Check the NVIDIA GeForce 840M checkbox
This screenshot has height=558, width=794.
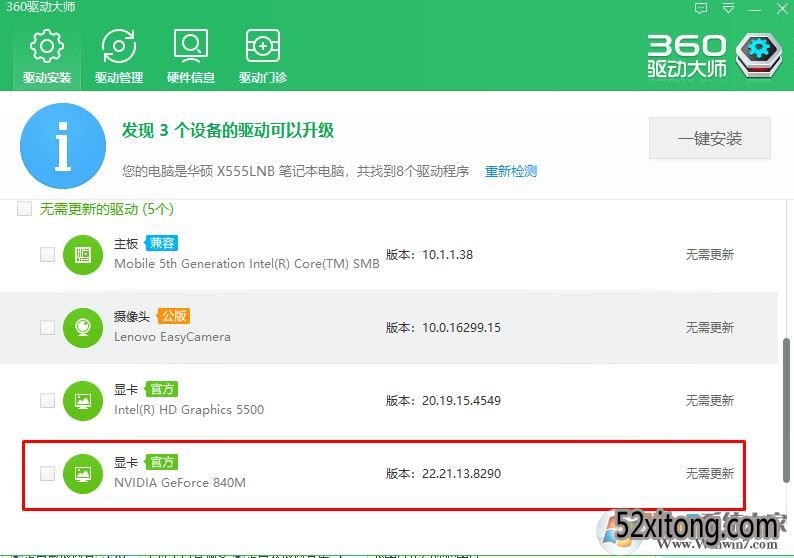tap(48, 473)
